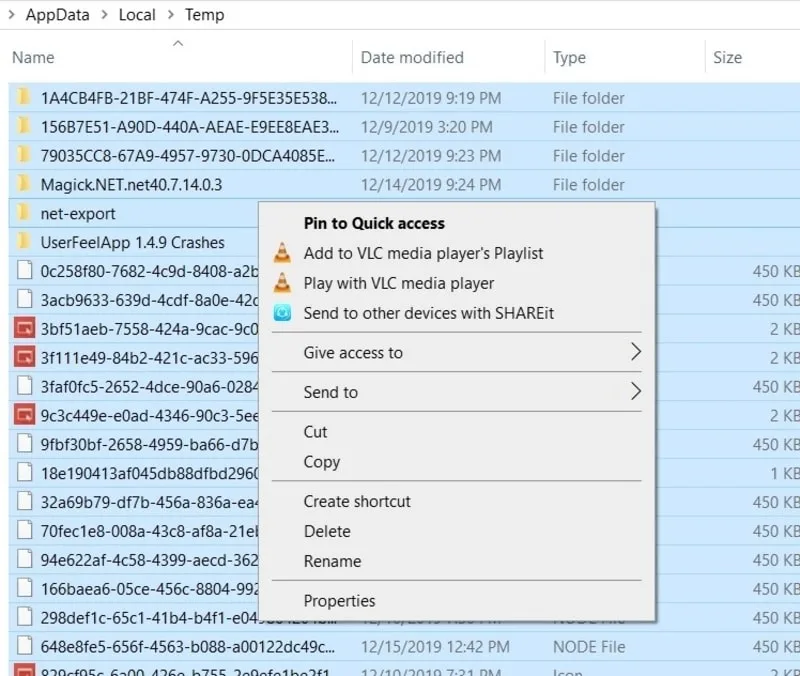The image size is (800, 676).
Task: Select folder name 79035CC8-67A9-4957-9730-0DCA4085E...
Action: (x=188, y=156)
